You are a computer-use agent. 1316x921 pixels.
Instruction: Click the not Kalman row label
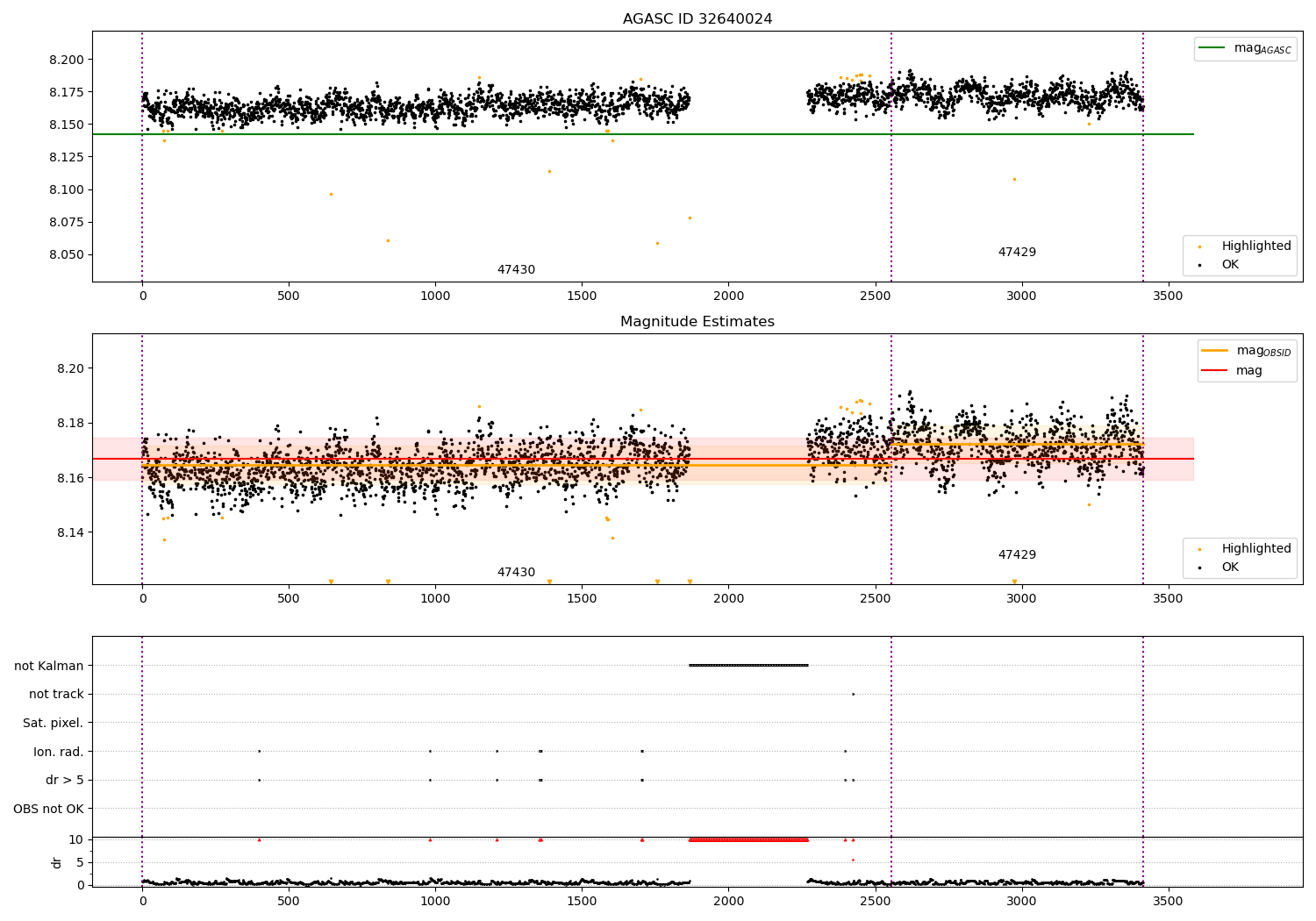pos(49,666)
